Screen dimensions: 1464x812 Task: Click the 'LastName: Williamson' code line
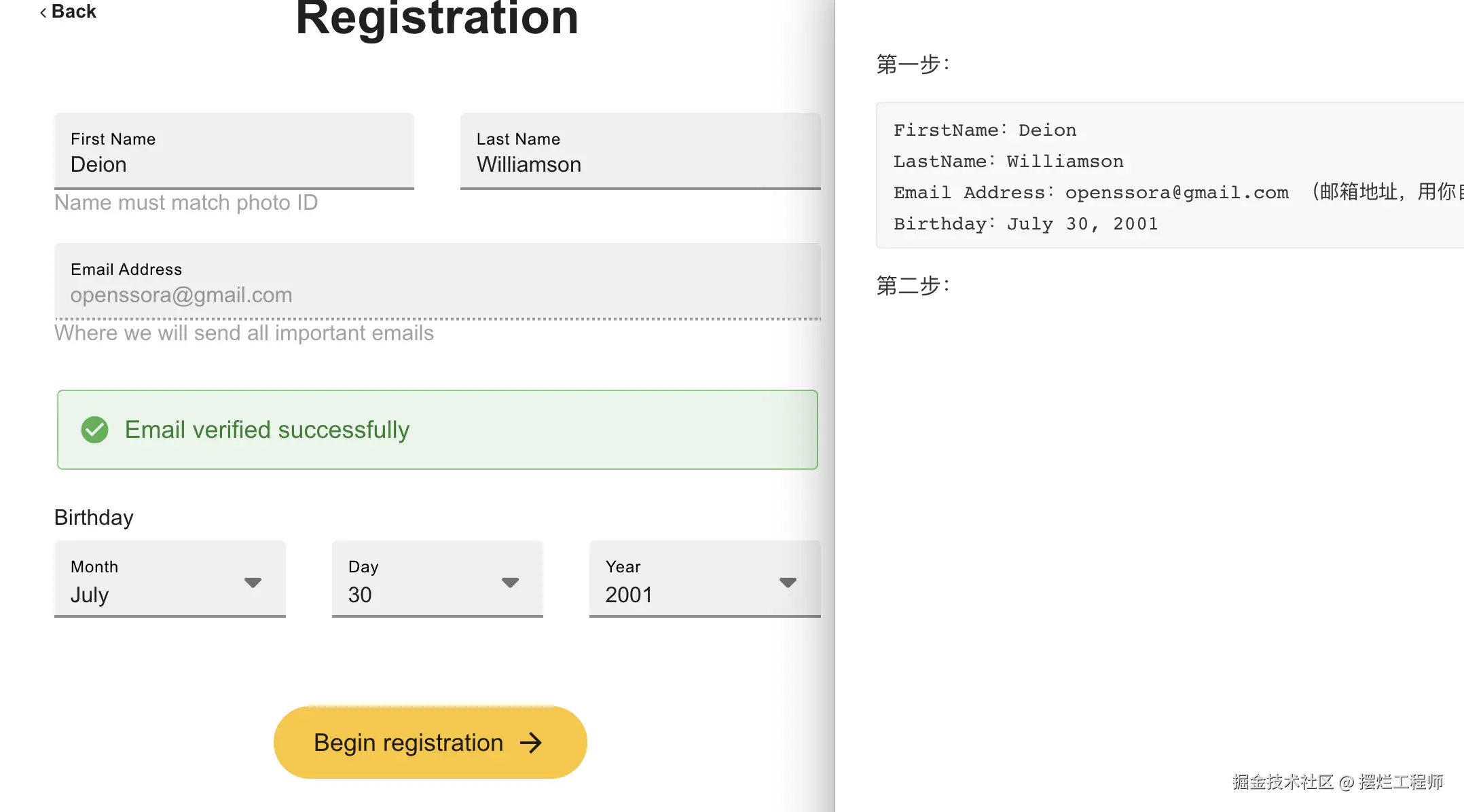[x=1008, y=162]
